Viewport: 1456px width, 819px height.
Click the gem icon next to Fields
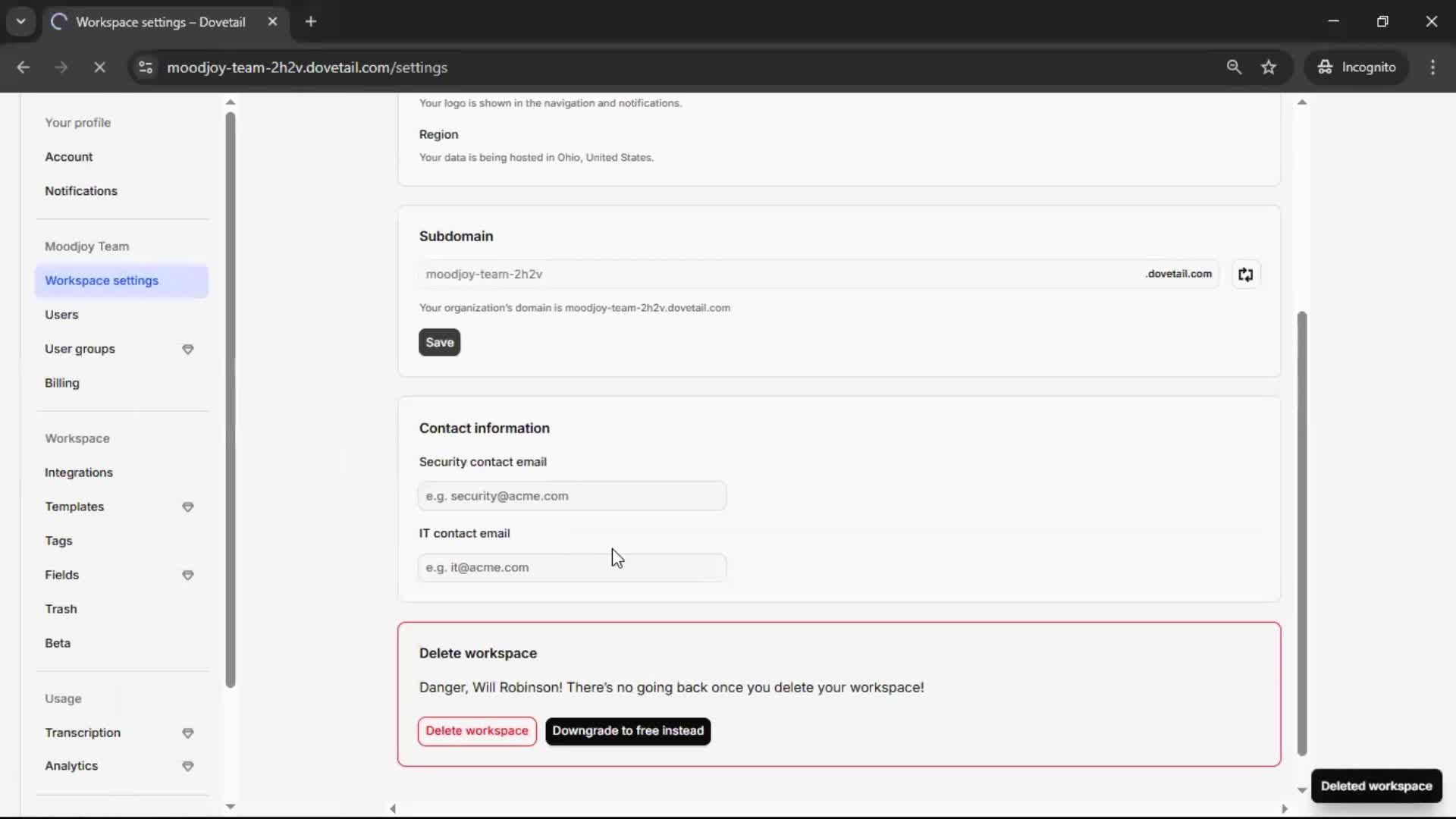(188, 576)
